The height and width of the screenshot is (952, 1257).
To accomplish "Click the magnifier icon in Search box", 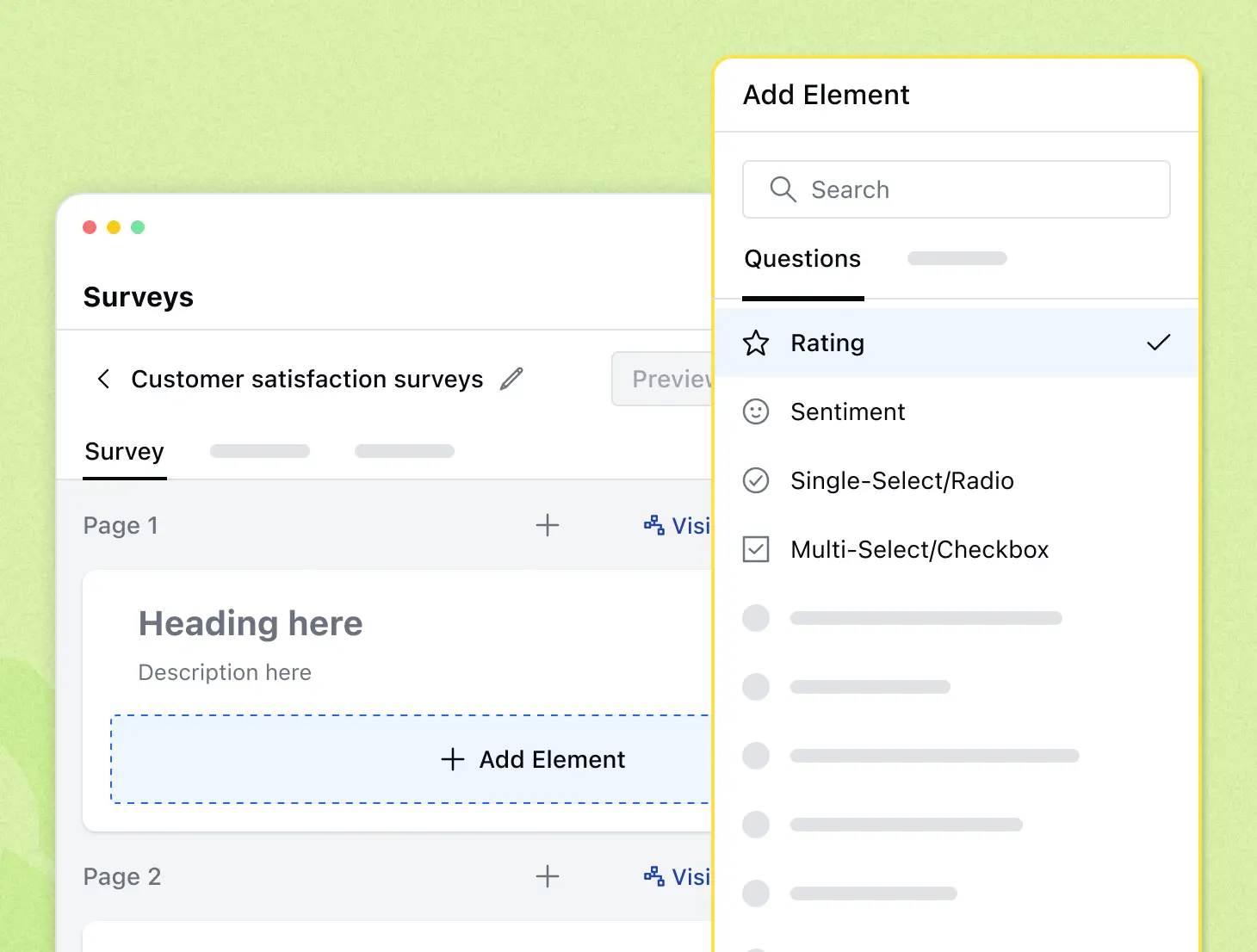I will pyautogui.click(x=783, y=189).
